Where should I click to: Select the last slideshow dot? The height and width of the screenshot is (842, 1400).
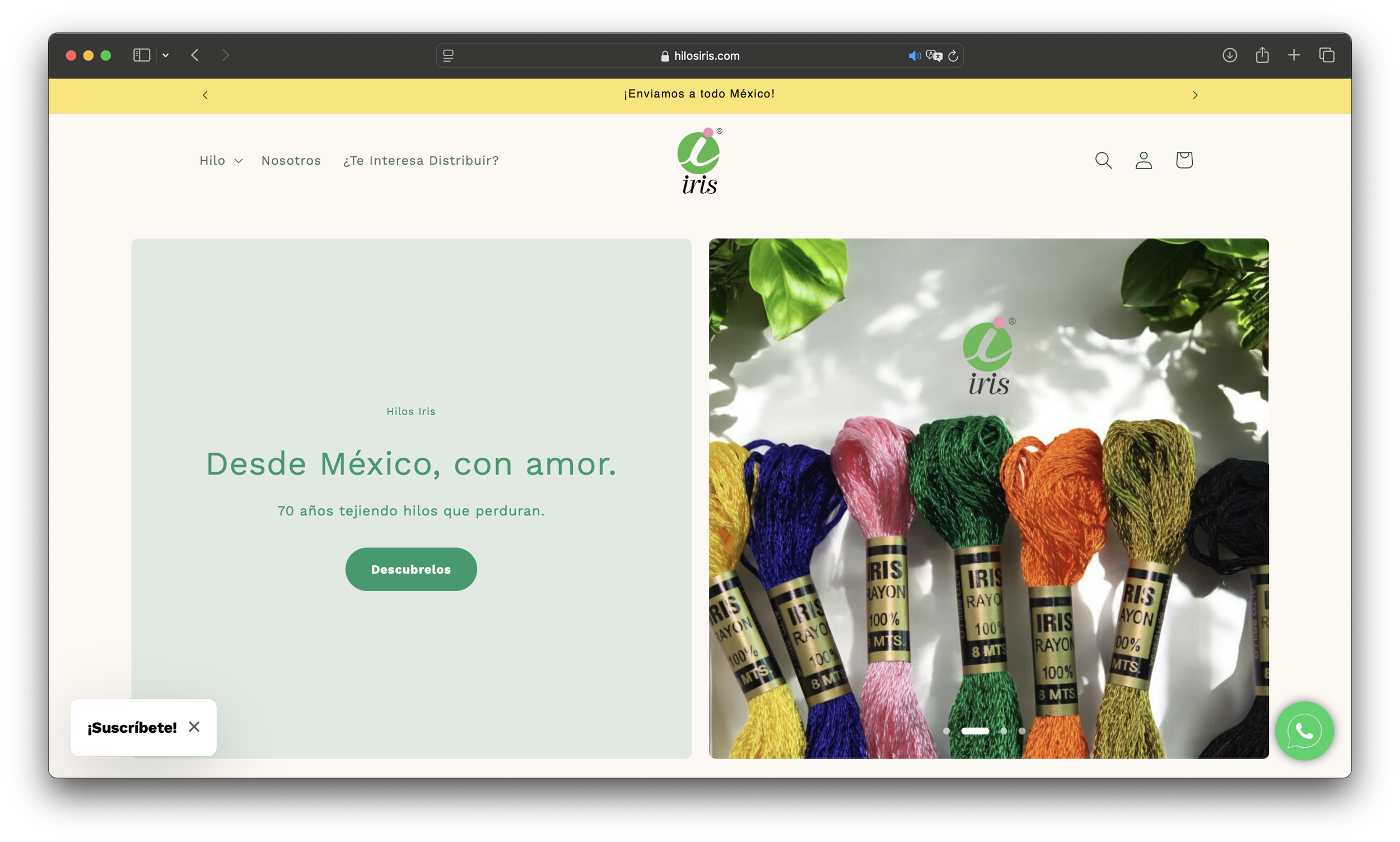(1022, 731)
